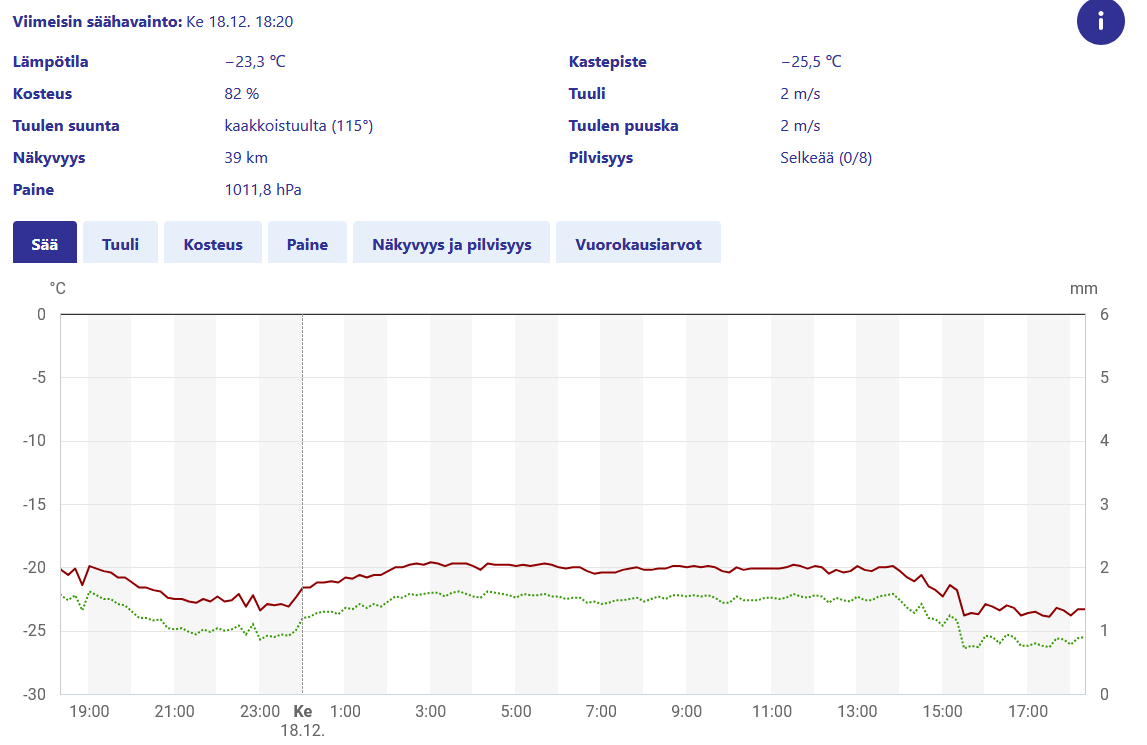
Task: Switch to Näkyvyys ja pilvisyys tab
Action: click(x=451, y=244)
